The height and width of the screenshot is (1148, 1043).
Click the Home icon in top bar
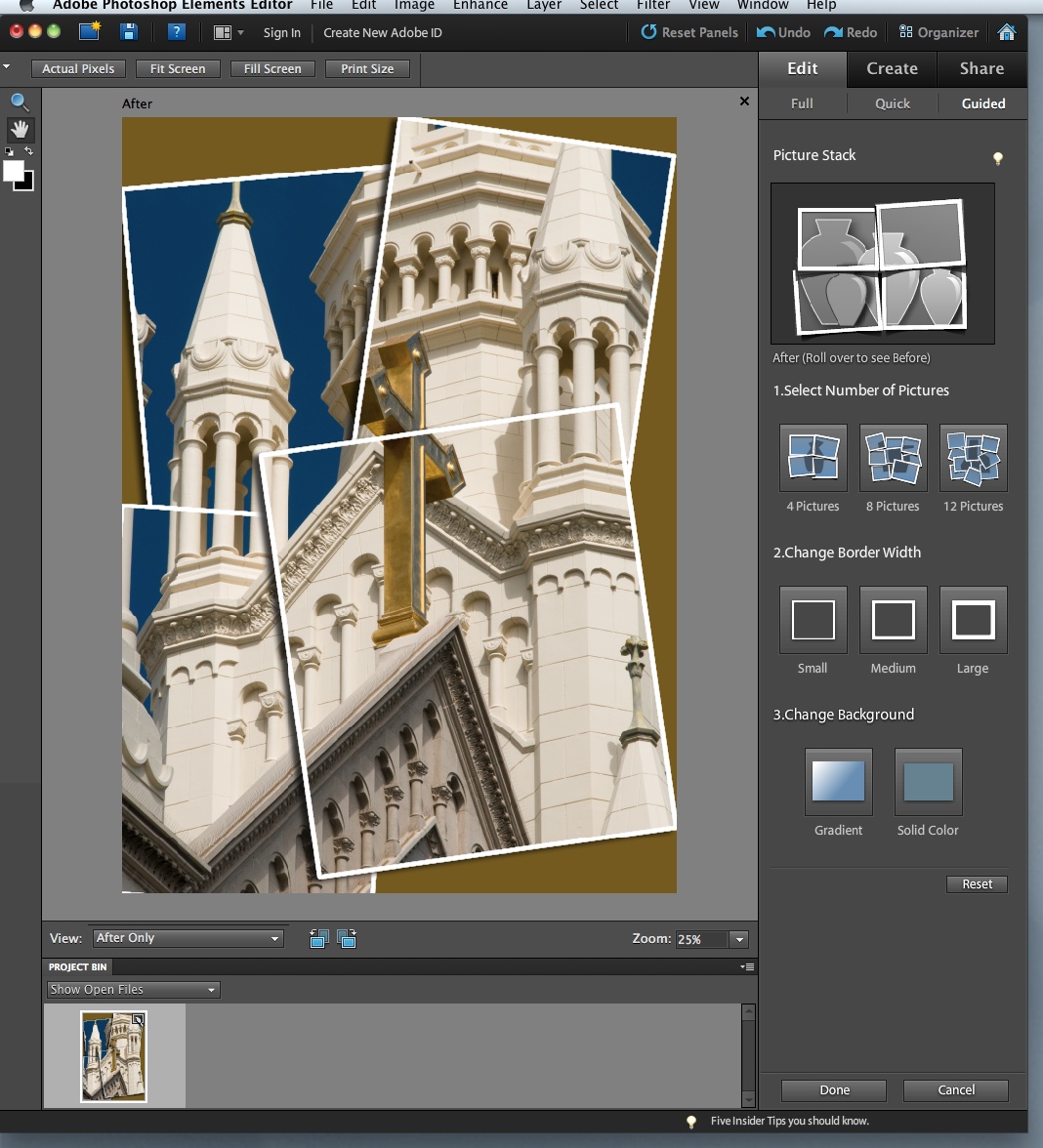[1007, 32]
